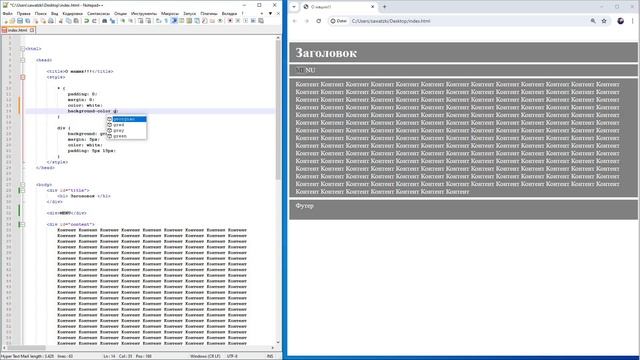Collapse the html tag fold marker
This screenshot has height=360, width=640.
(x=23, y=49)
